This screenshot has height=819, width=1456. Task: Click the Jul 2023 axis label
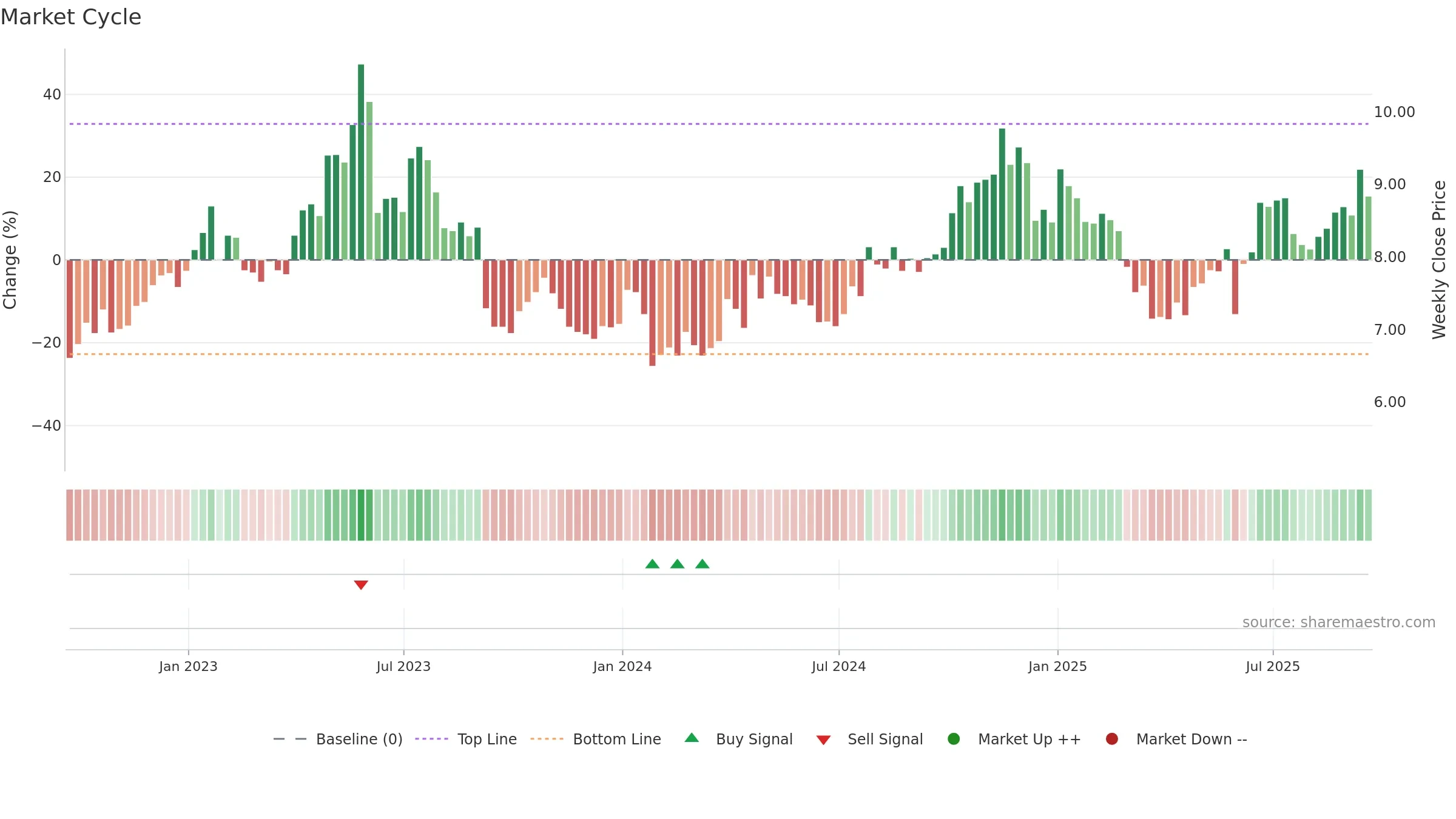coord(403,666)
